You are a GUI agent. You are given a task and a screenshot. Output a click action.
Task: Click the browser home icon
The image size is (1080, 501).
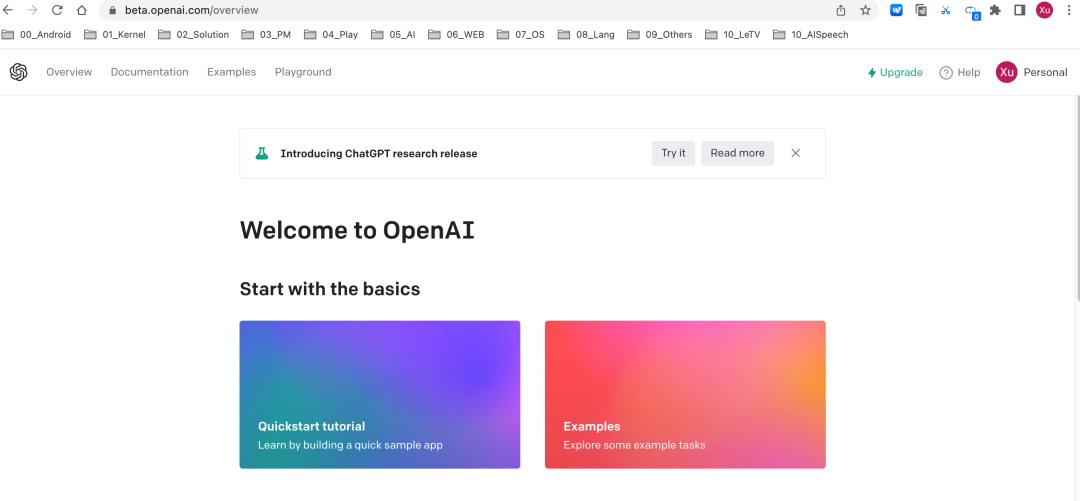coord(82,10)
